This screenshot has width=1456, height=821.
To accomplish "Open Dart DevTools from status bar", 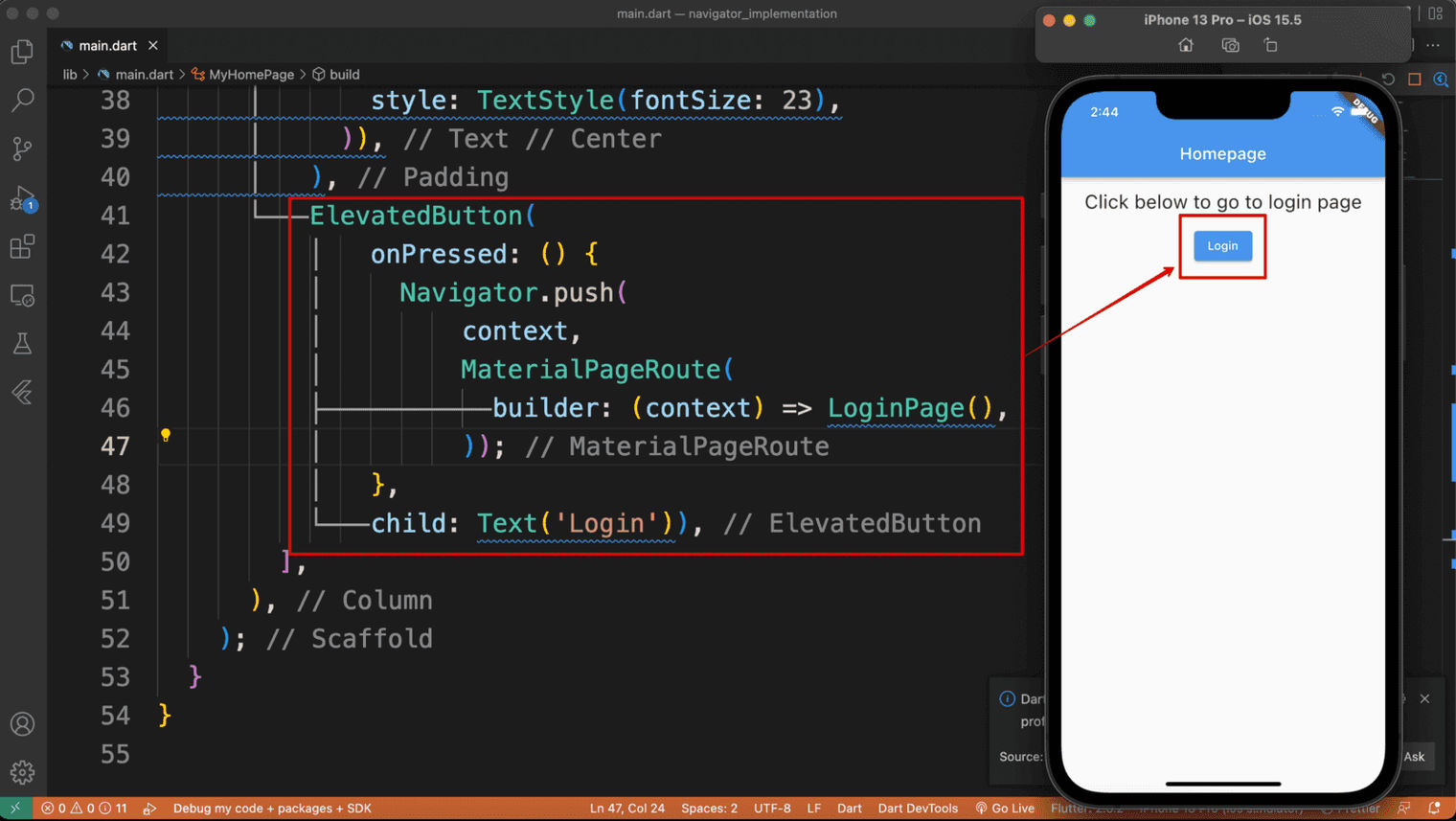I will (x=918, y=809).
